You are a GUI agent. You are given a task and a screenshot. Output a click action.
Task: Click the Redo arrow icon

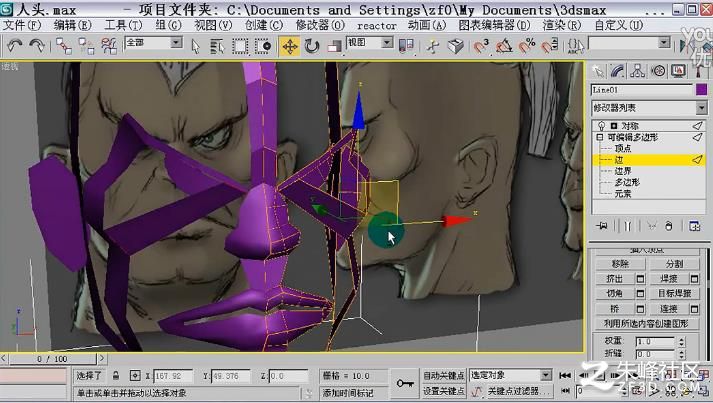[37, 45]
